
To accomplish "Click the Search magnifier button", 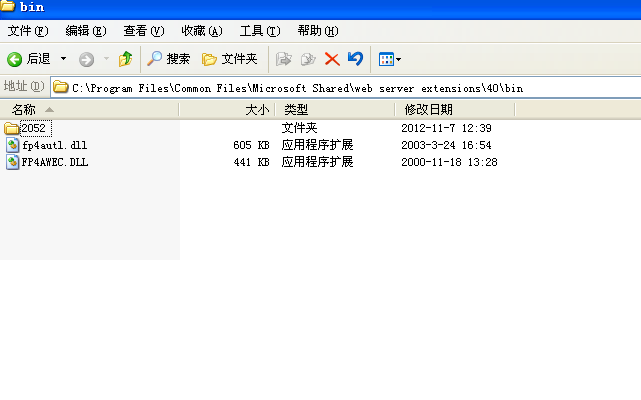I will pyautogui.click(x=168, y=59).
